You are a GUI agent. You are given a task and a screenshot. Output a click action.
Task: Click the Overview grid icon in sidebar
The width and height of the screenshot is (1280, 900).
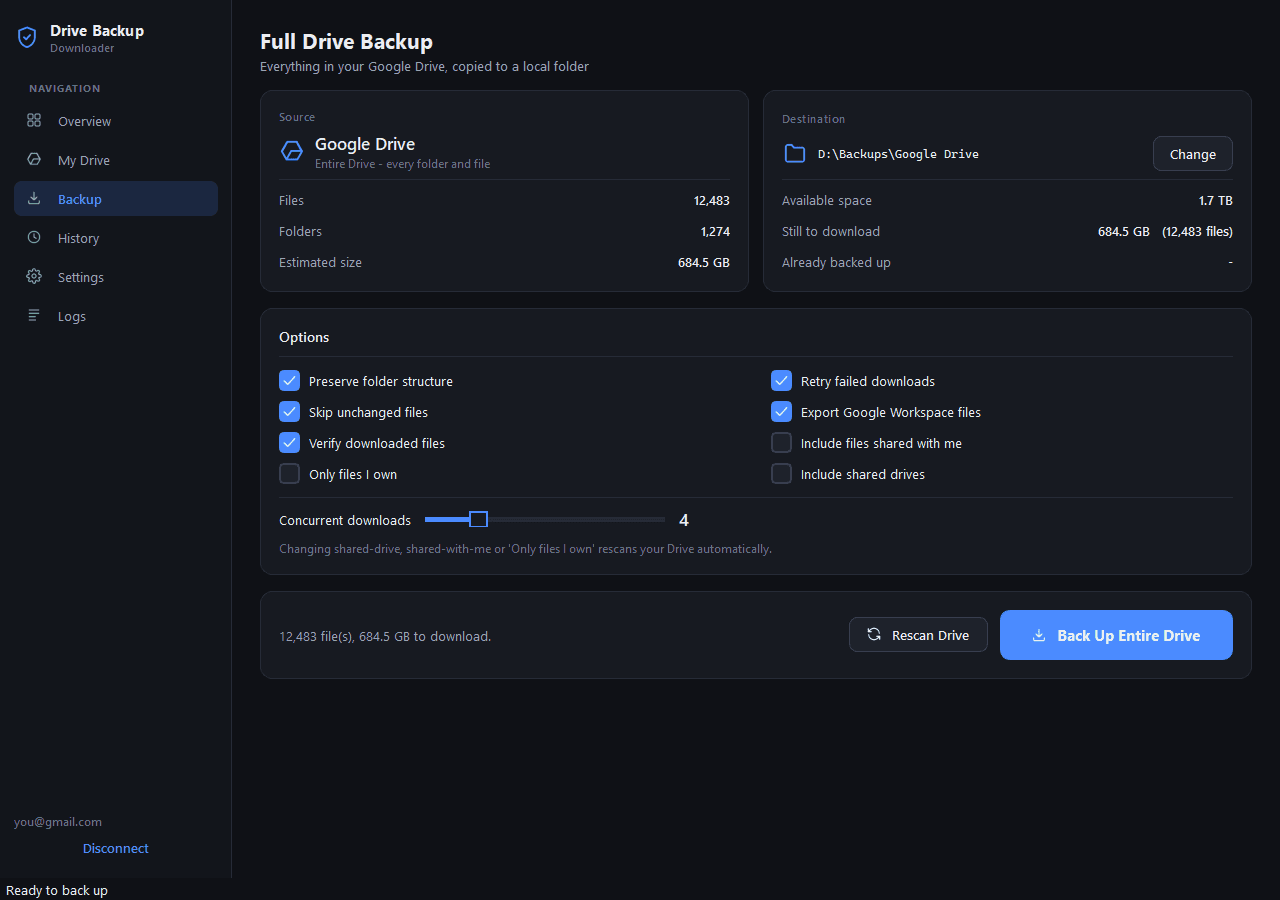pos(34,121)
